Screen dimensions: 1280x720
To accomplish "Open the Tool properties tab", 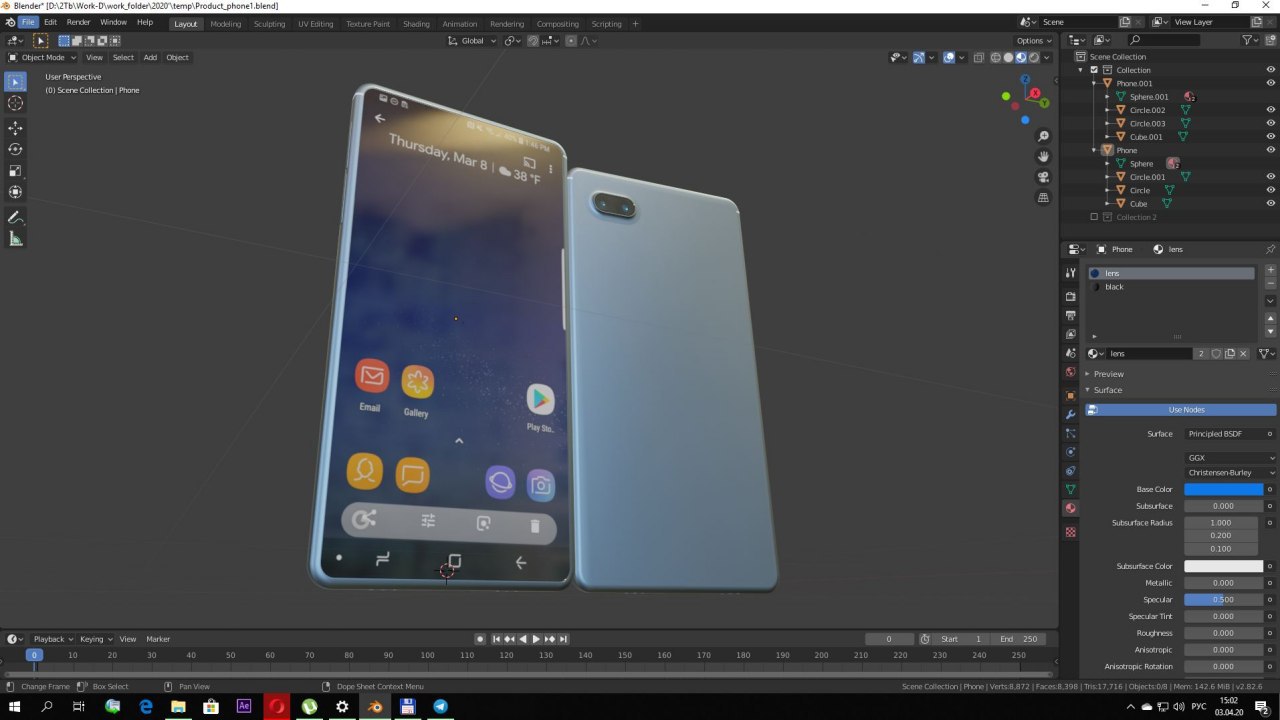I will coord(1070,273).
